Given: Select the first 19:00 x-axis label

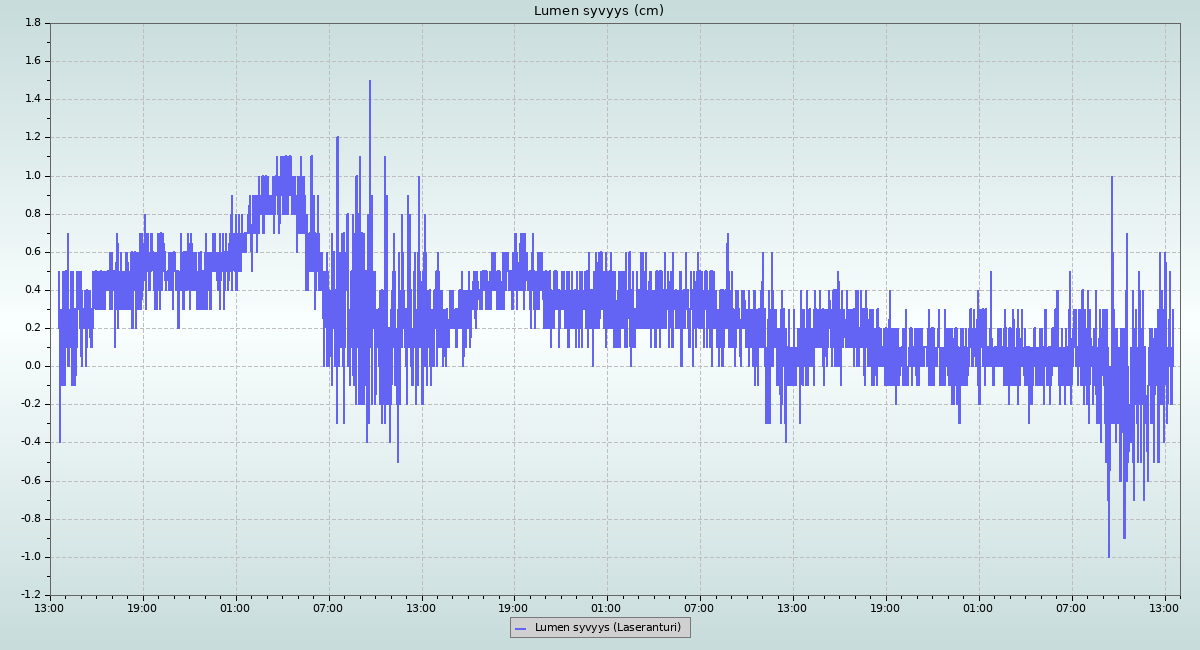Looking at the screenshot, I should tap(142, 608).
